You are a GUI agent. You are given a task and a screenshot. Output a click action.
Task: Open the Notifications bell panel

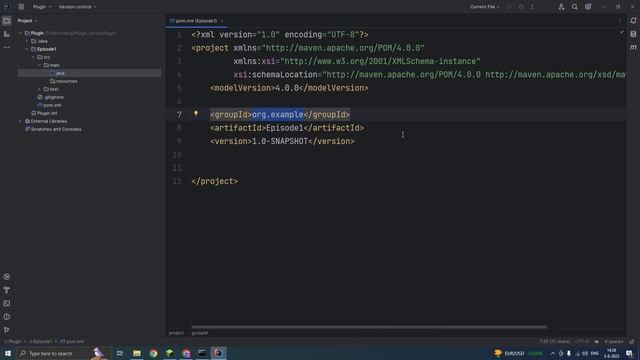633,21
